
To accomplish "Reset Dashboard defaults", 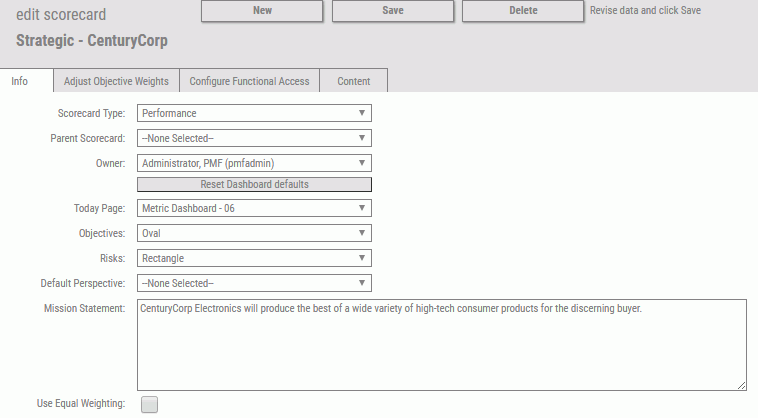I will point(254,185).
